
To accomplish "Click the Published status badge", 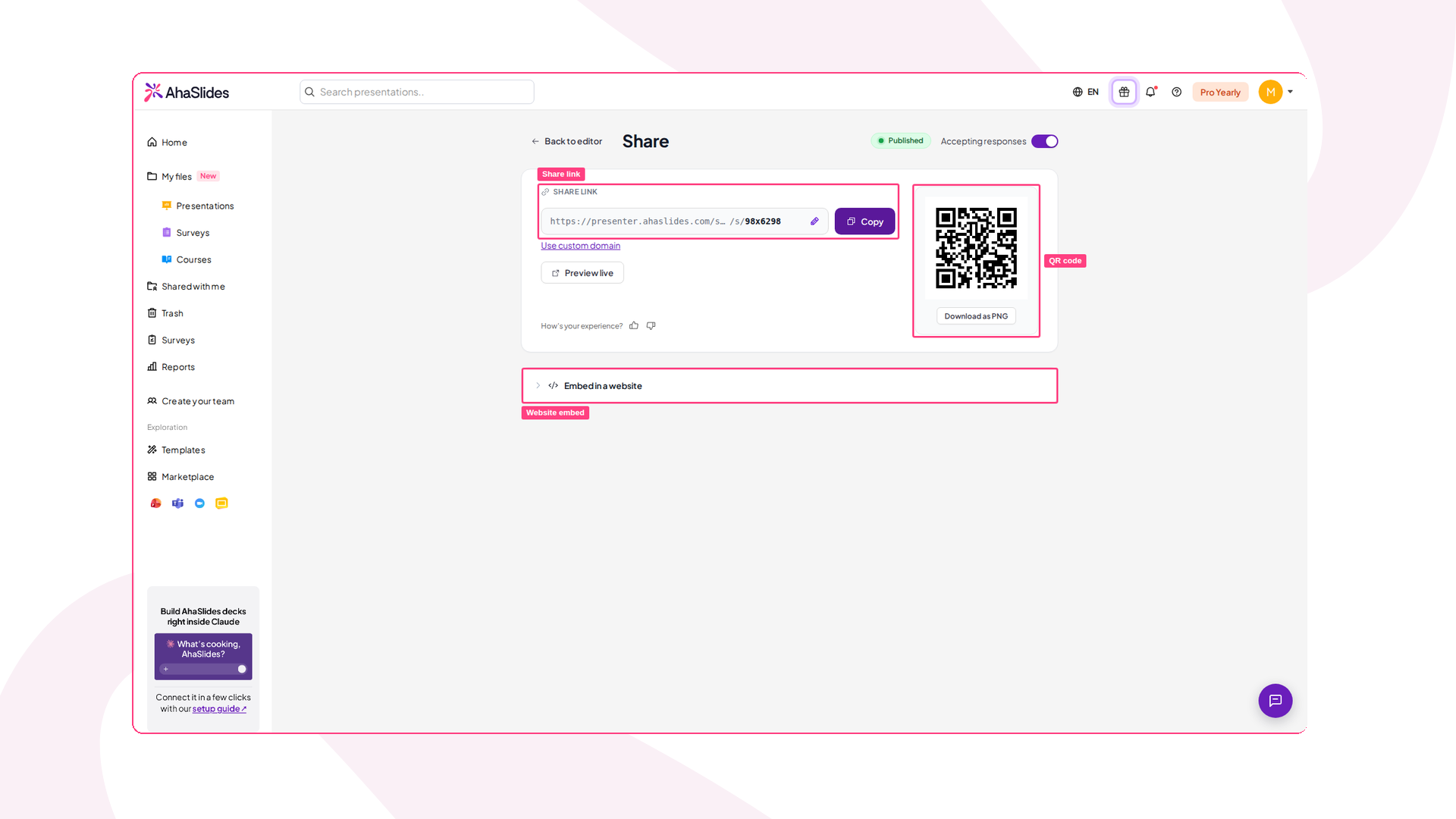I will coord(900,140).
